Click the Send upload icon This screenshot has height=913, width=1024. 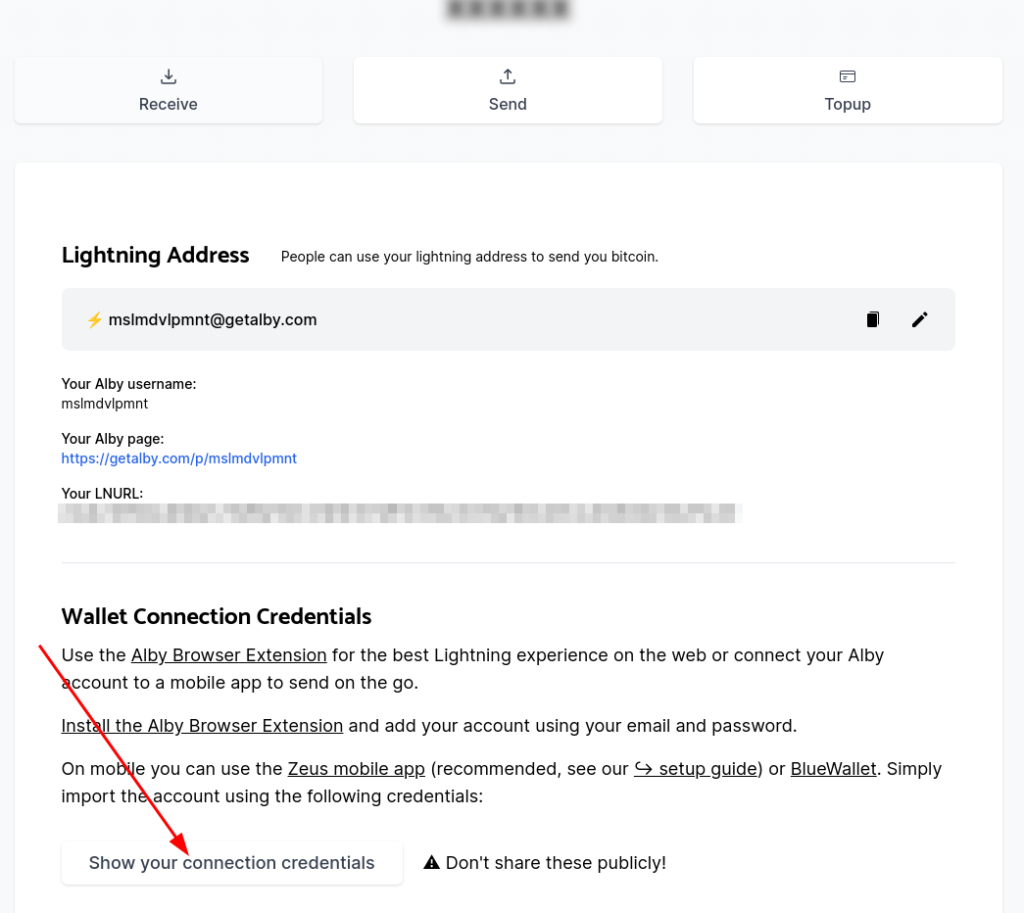[x=507, y=76]
